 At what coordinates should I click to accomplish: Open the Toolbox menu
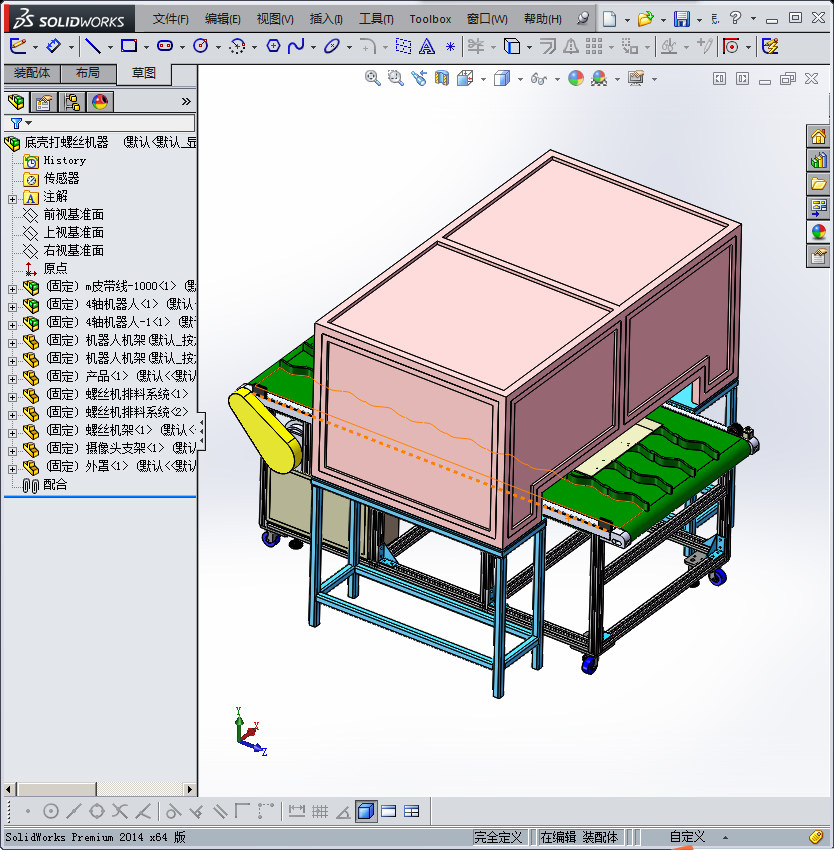click(430, 19)
